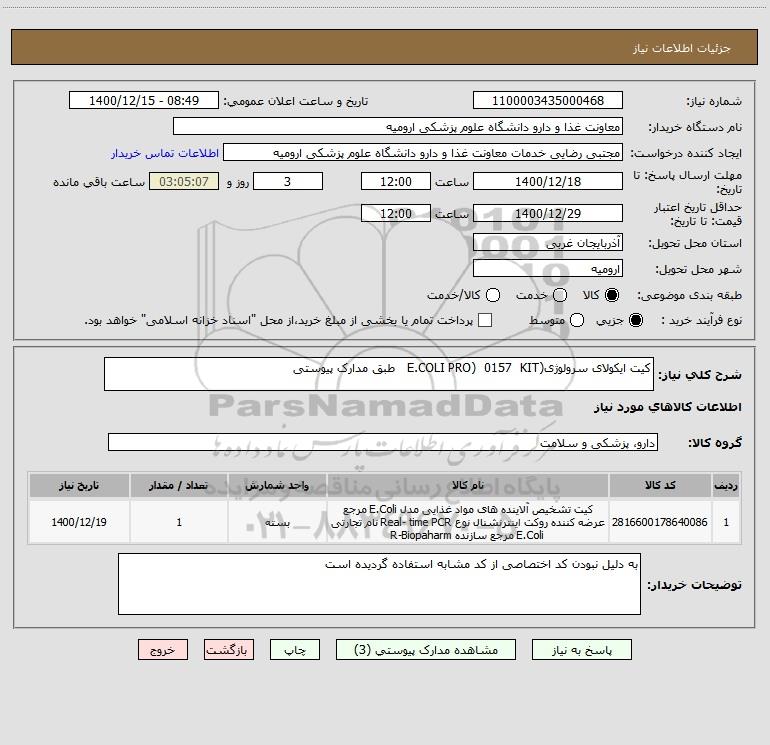
Task: Select the 'کالا' radio button
Action: click(x=612, y=295)
